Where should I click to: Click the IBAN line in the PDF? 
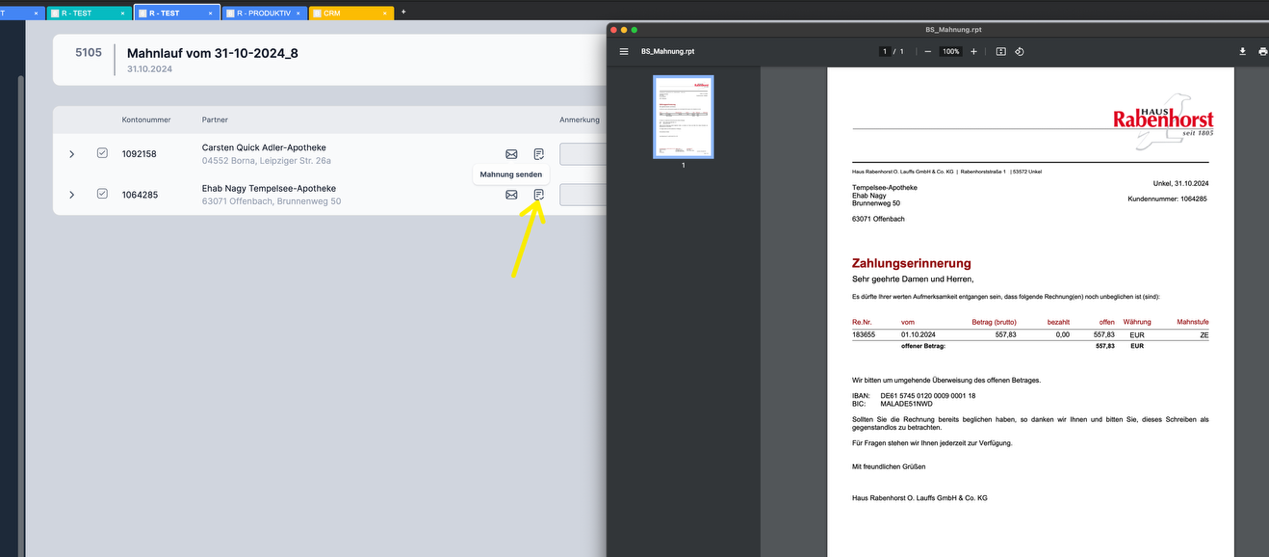914,396
